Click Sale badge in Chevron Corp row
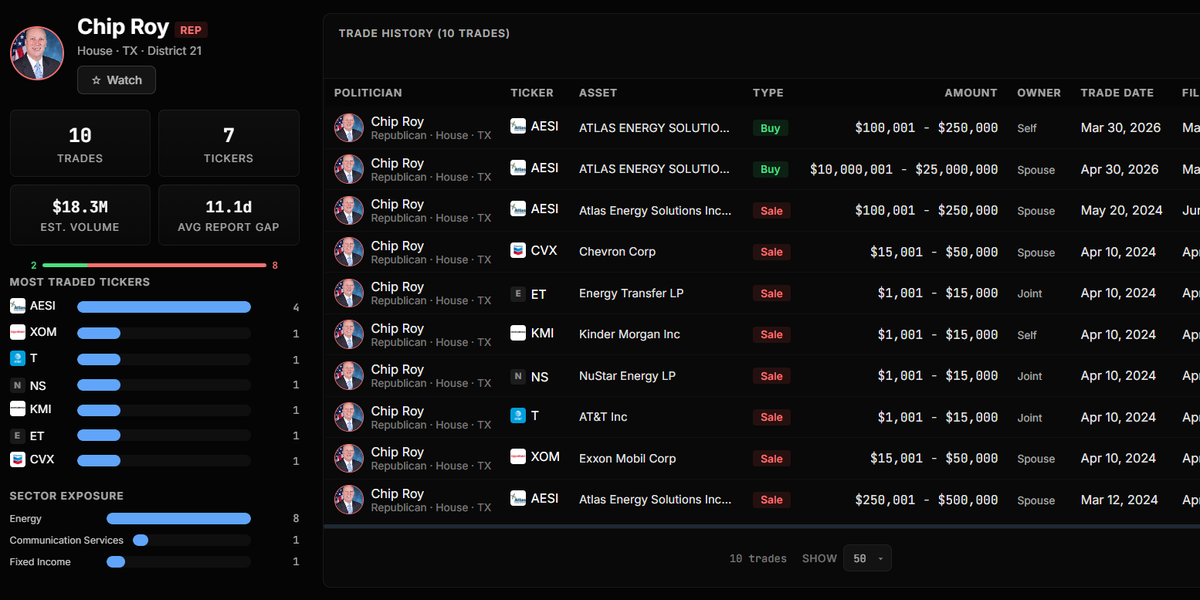Image resolution: width=1200 pixels, height=600 pixels. pos(771,252)
